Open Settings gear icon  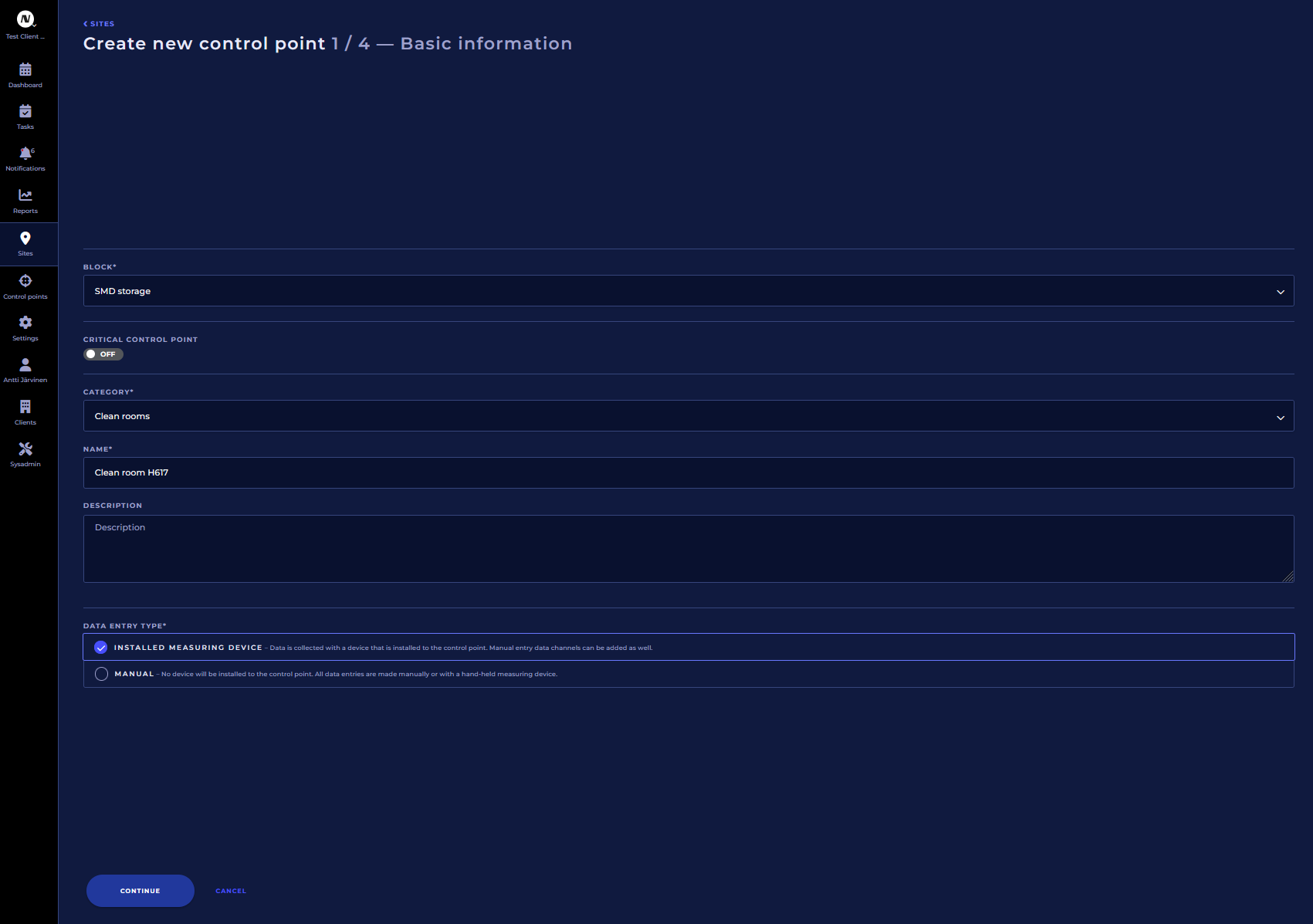pyautogui.click(x=25, y=323)
